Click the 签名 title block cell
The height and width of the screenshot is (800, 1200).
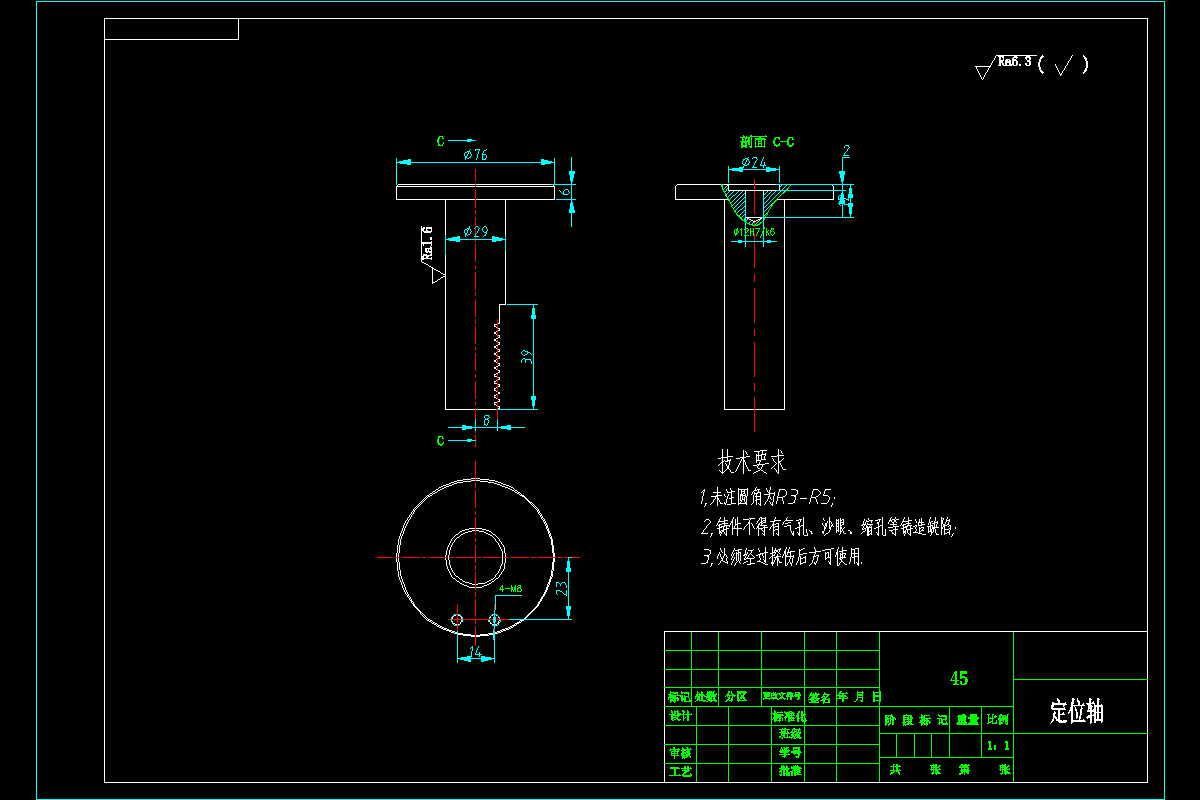[x=820, y=697]
